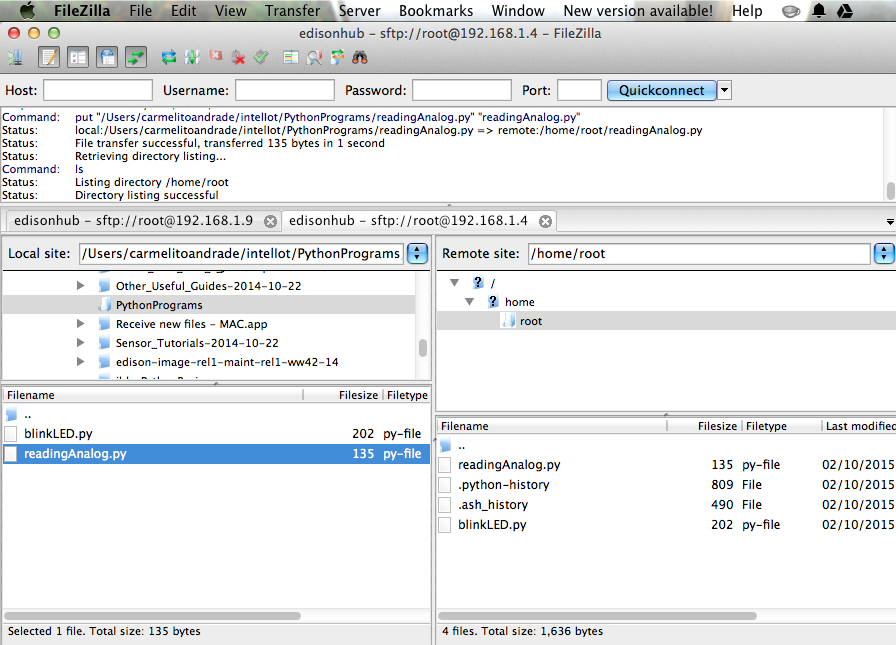Toggle local directory tree display

(x=78, y=57)
